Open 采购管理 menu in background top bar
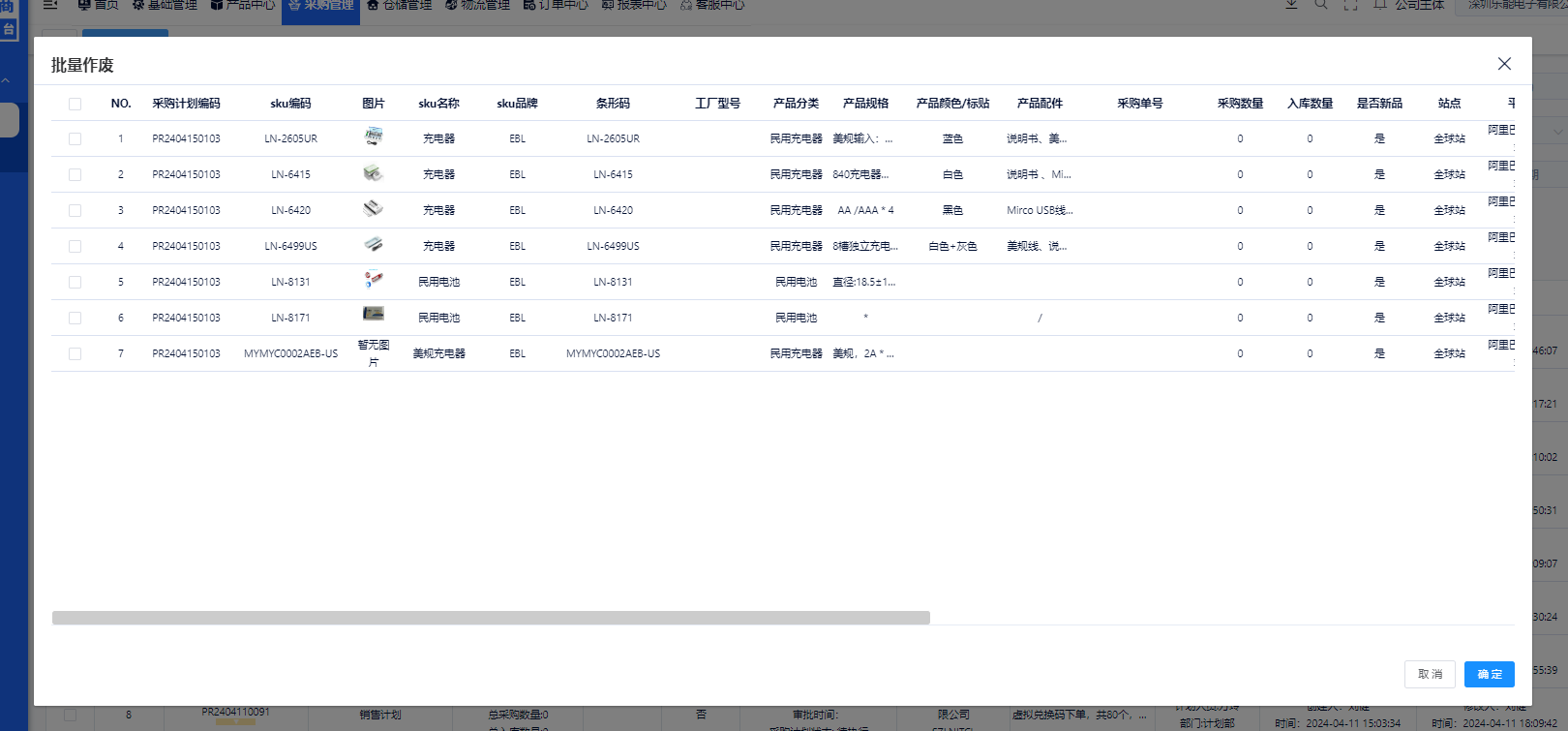The image size is (1568, 731). click(x=320, y=6)
